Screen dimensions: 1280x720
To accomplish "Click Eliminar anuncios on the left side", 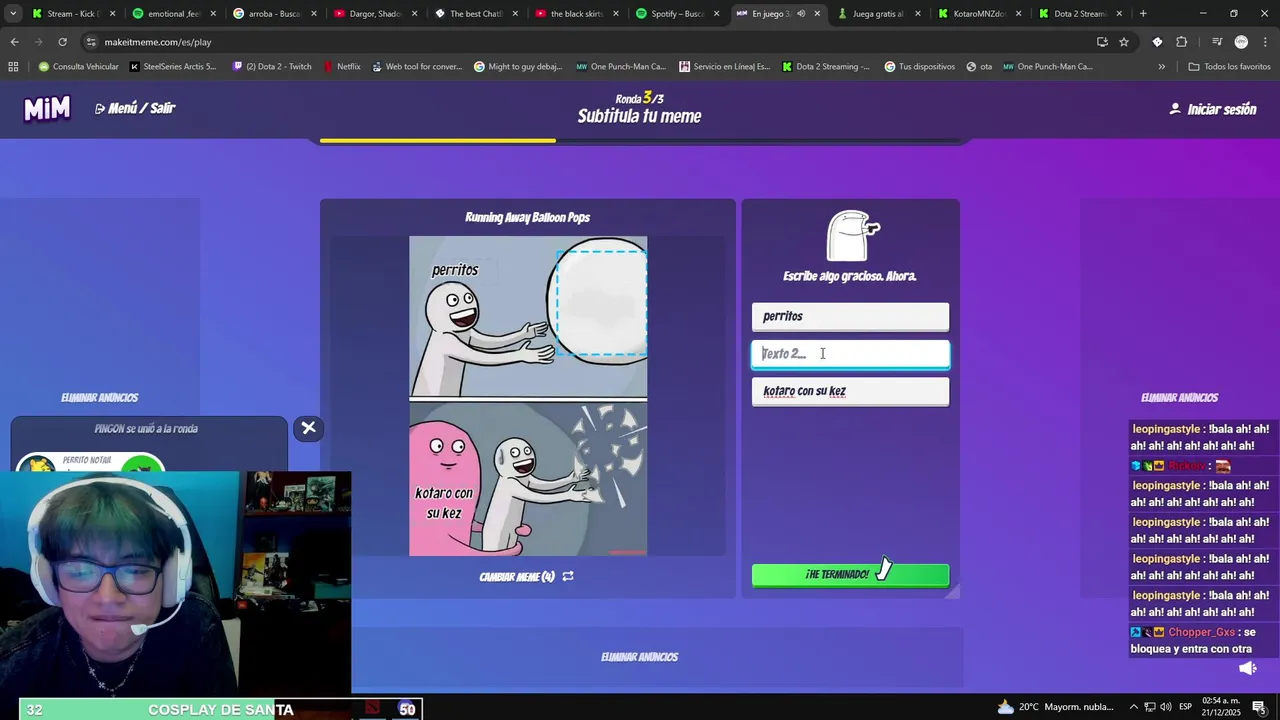I will (x=99, y=397).
